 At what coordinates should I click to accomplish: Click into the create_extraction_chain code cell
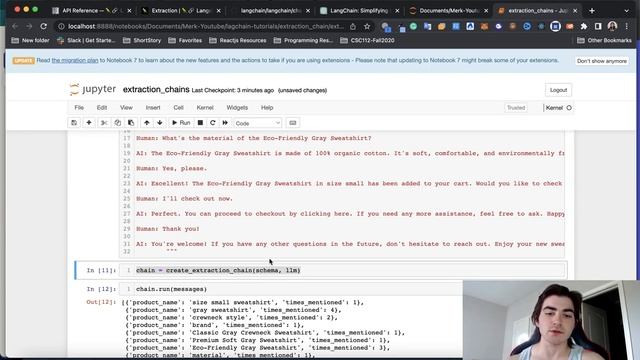tap(342, 270)
